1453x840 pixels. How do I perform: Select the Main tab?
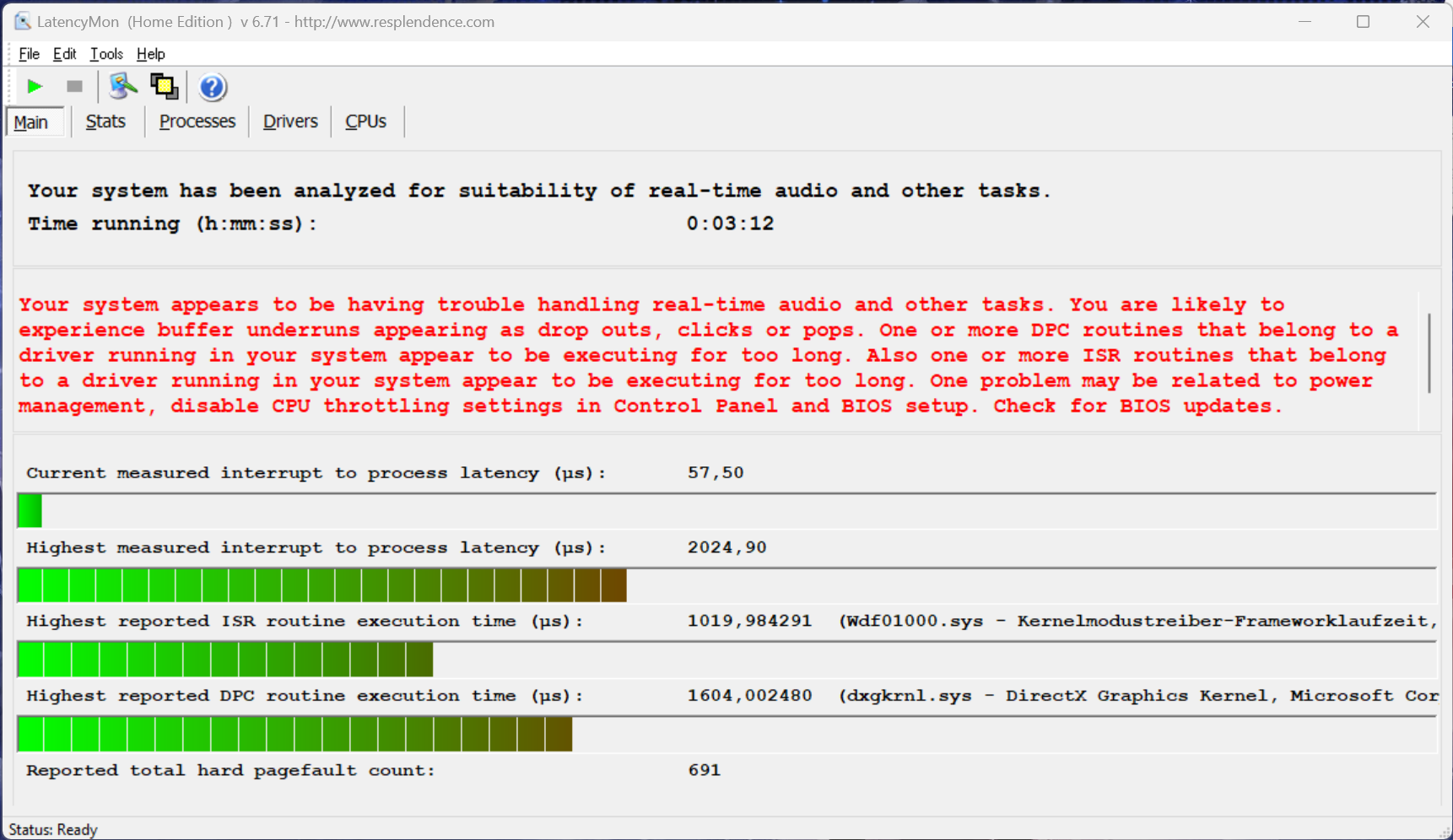pyautogui.click(x=35, y=122)
